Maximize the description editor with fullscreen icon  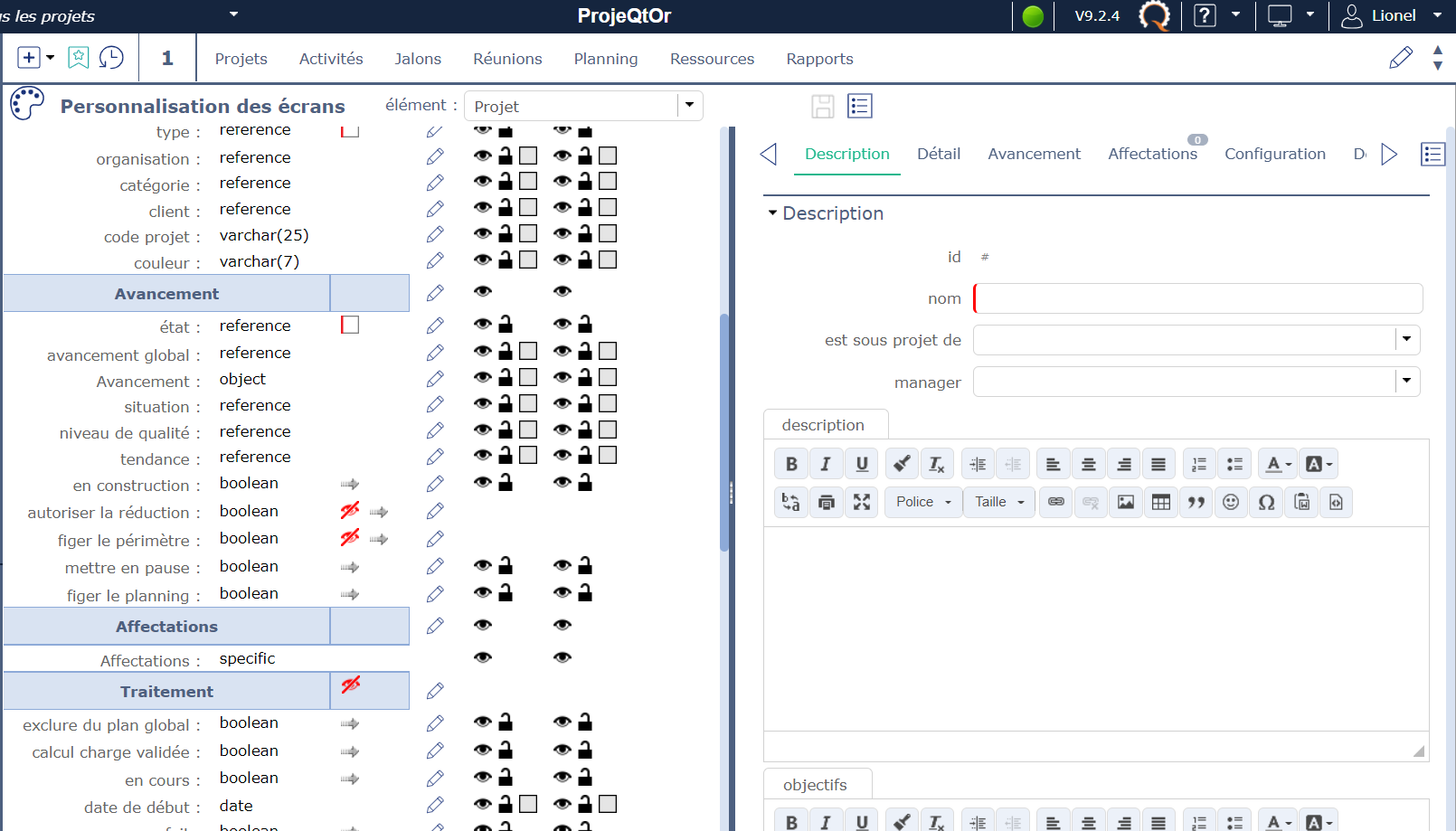861,502
